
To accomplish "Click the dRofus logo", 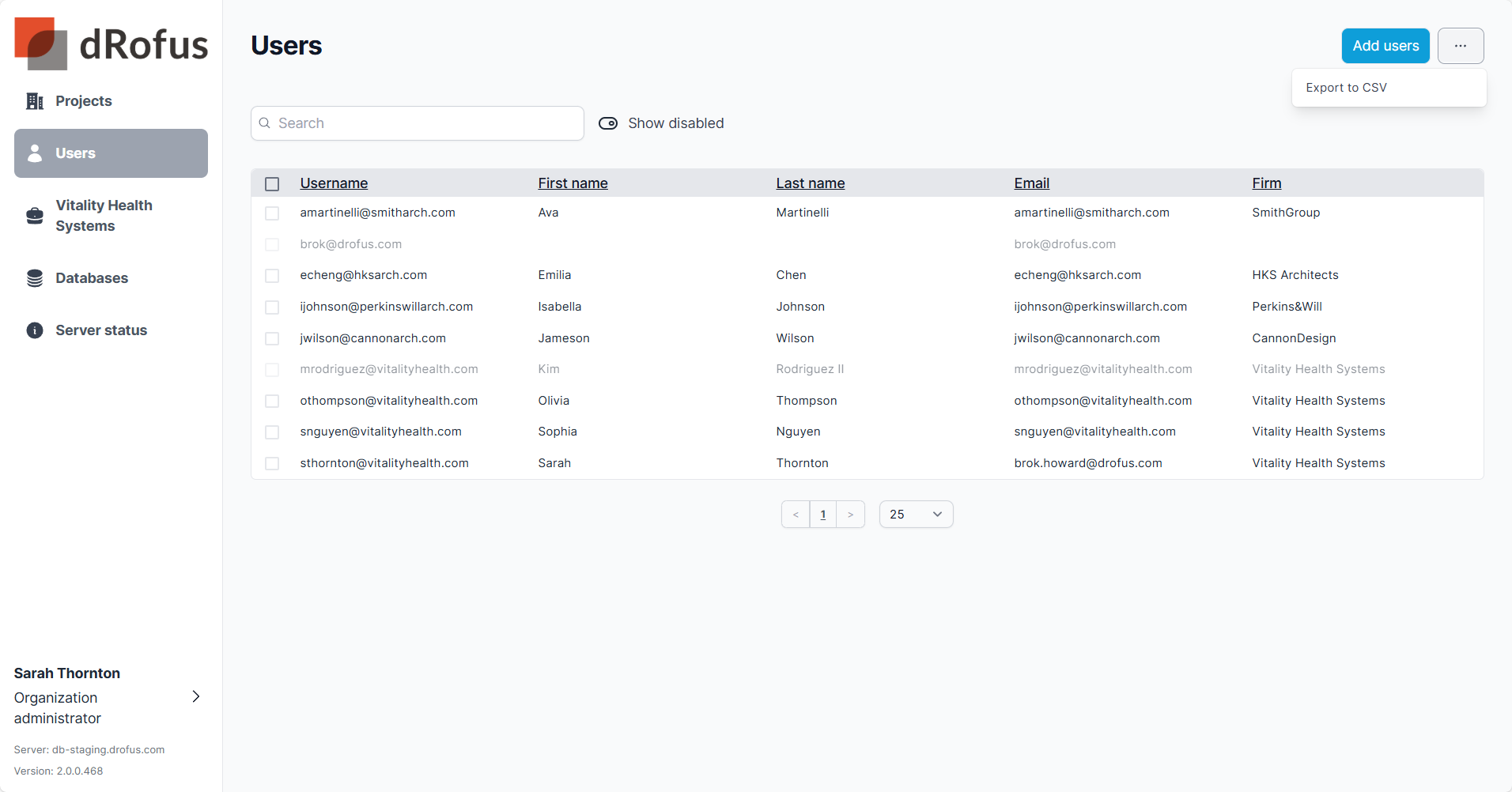I will coord(111,43).
